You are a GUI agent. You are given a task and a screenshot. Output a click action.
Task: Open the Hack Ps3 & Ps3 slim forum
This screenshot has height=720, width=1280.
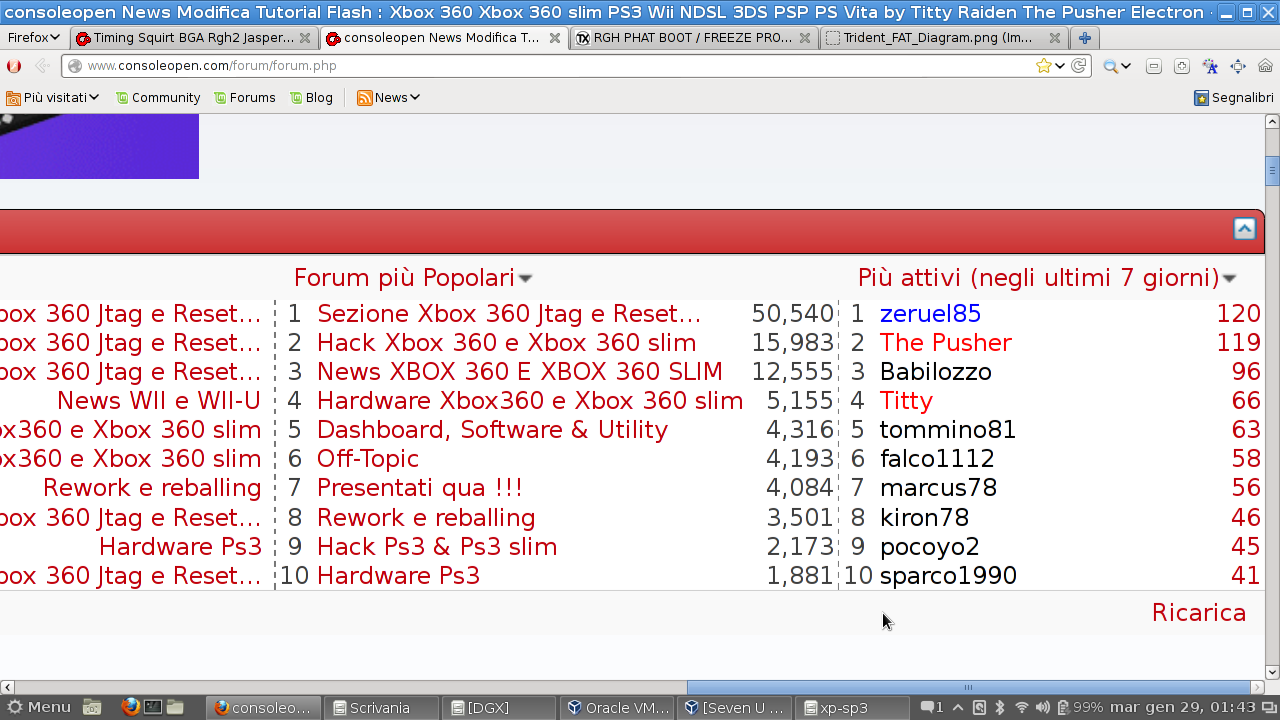pos(437,547)
